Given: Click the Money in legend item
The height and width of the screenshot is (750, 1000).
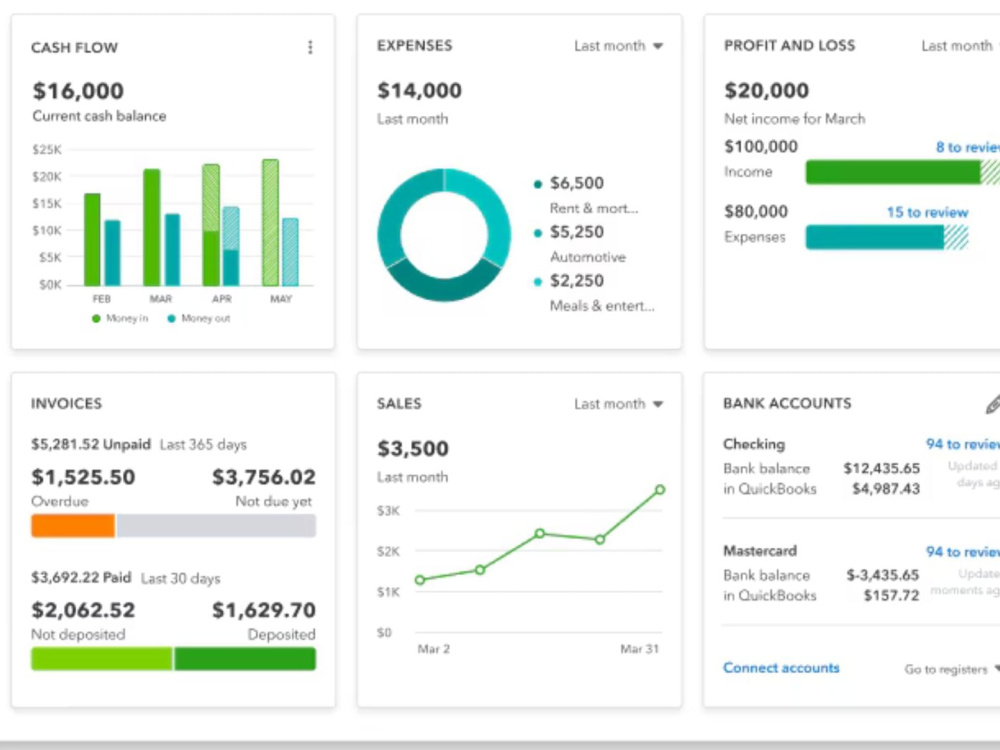Looking at the screenshot, I should coord(120,318).
